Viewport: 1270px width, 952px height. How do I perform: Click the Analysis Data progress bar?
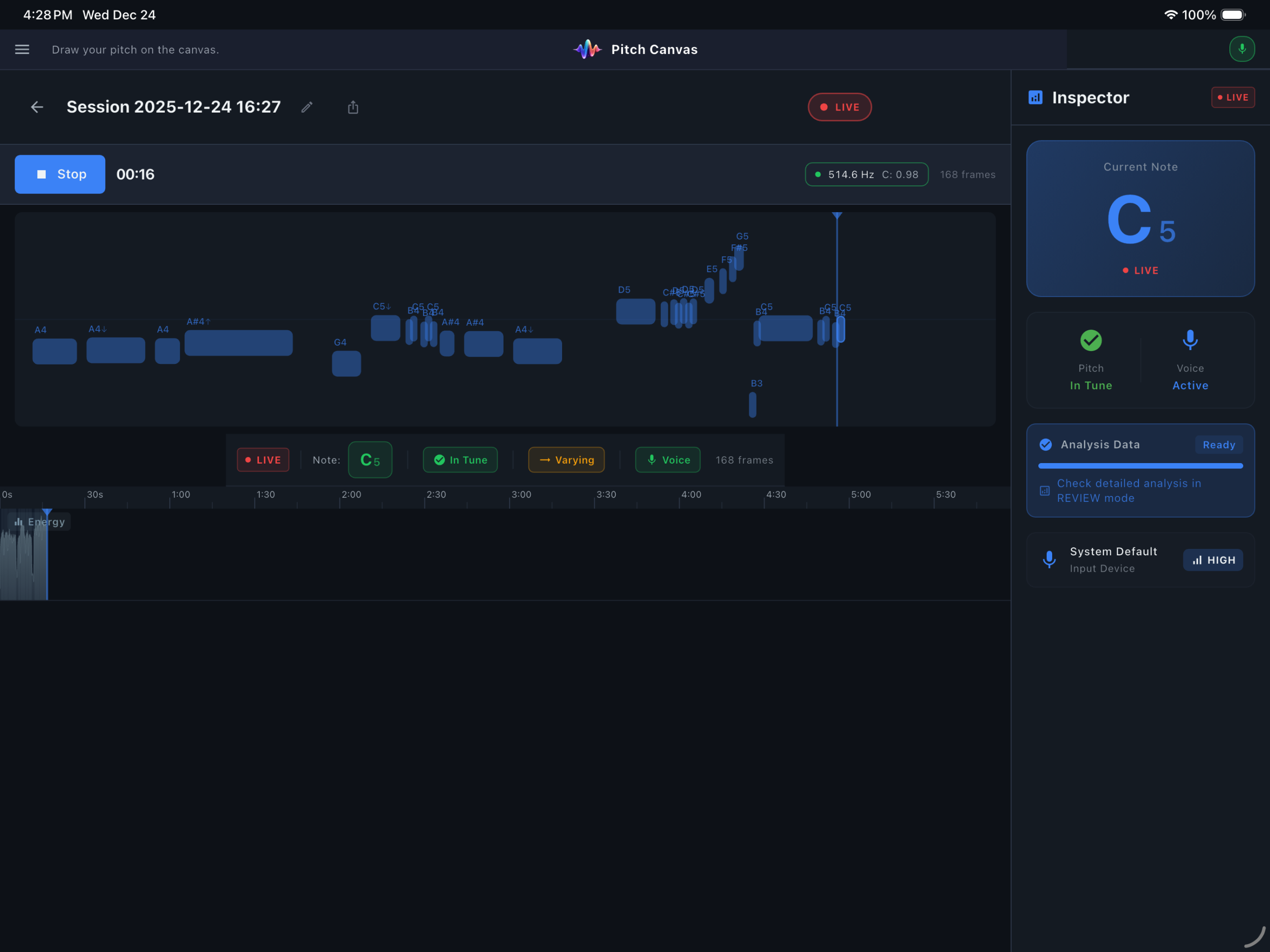coord(1140,466)
